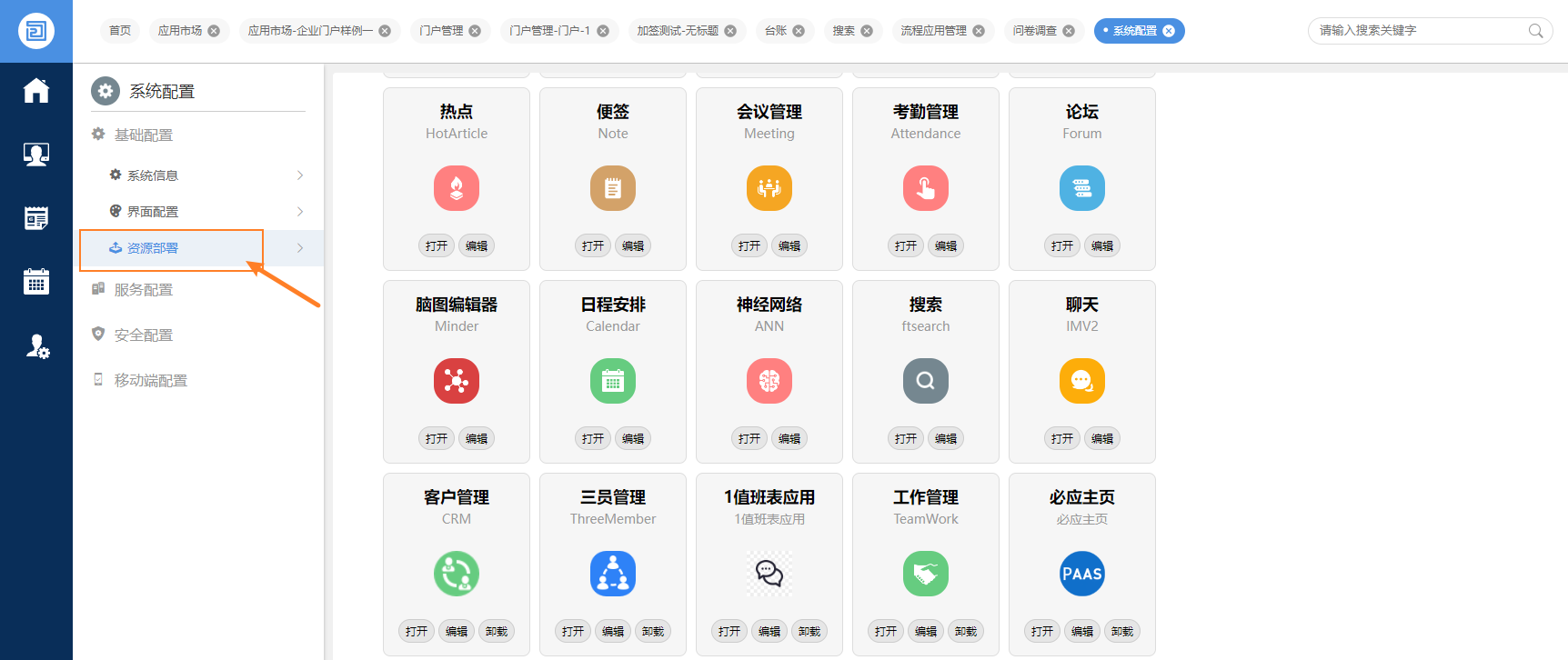Click the Minder mind-map icon
This screenshot has width=1568, height=660.
coord(457,381)
